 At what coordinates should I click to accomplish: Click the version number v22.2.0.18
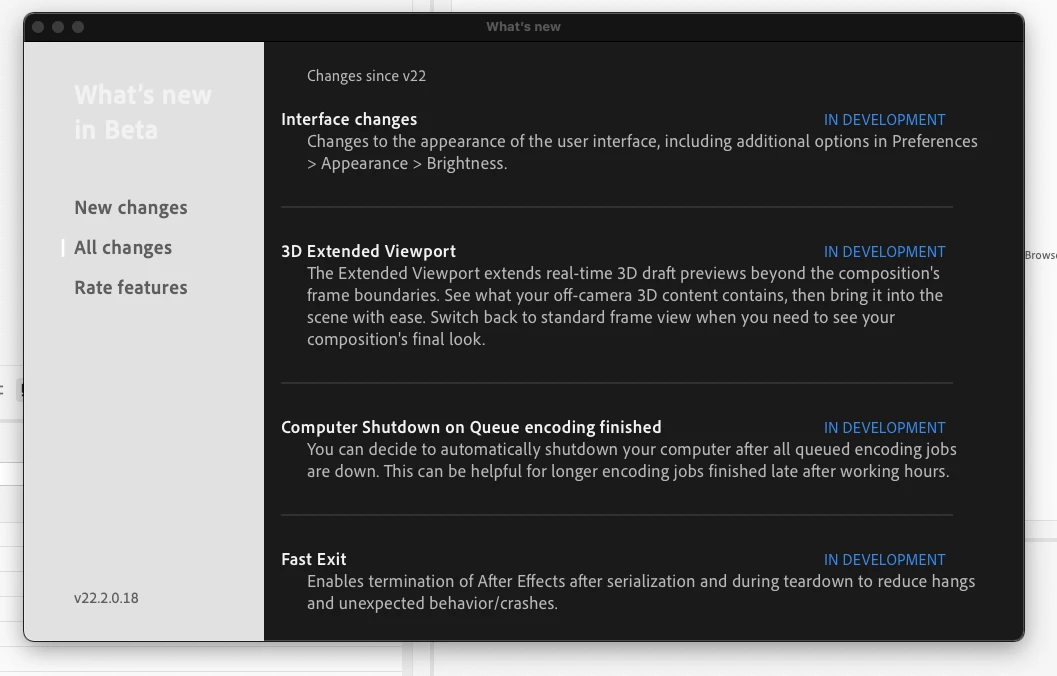[106, 598]
